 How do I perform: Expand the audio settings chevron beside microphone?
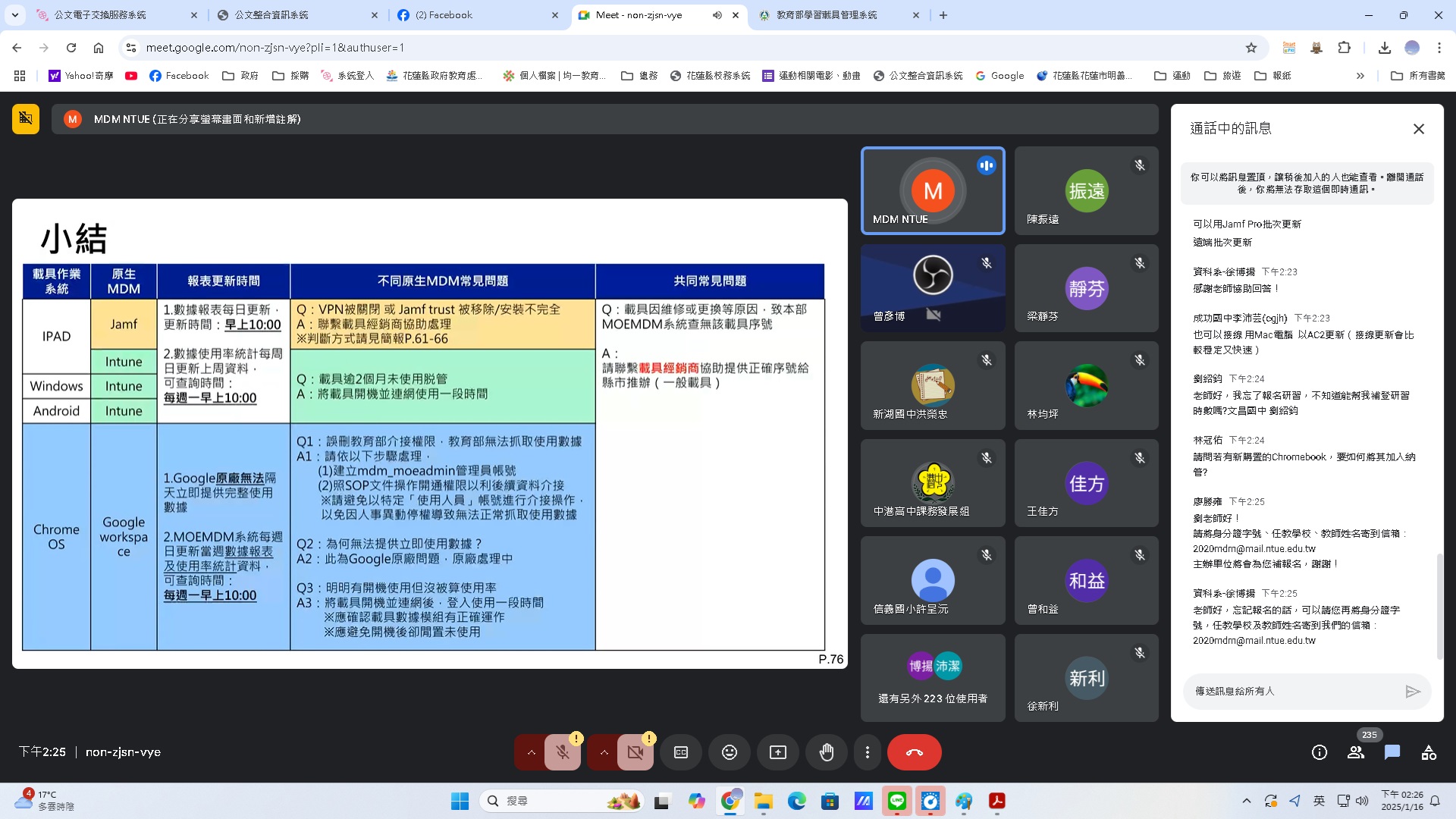point(531,752)
